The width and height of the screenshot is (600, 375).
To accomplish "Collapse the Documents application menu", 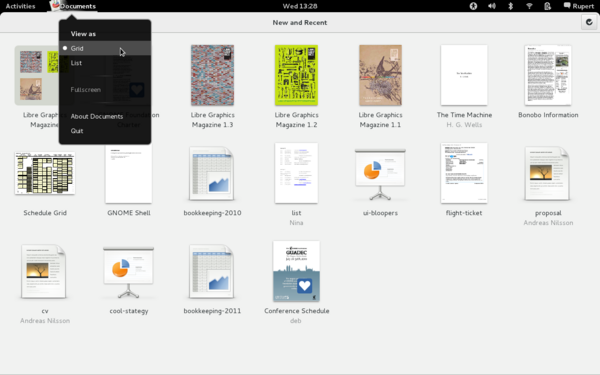I will [x=73, y=6].
